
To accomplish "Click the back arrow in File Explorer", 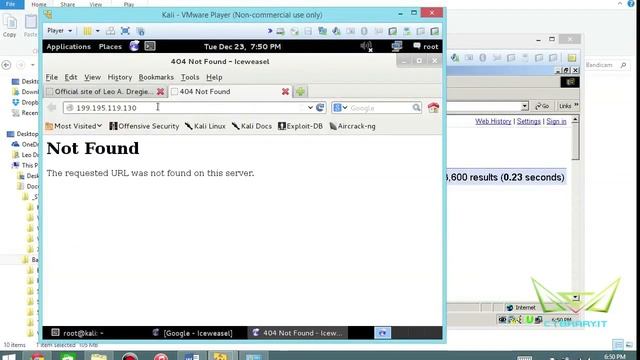I will (6, 65).
